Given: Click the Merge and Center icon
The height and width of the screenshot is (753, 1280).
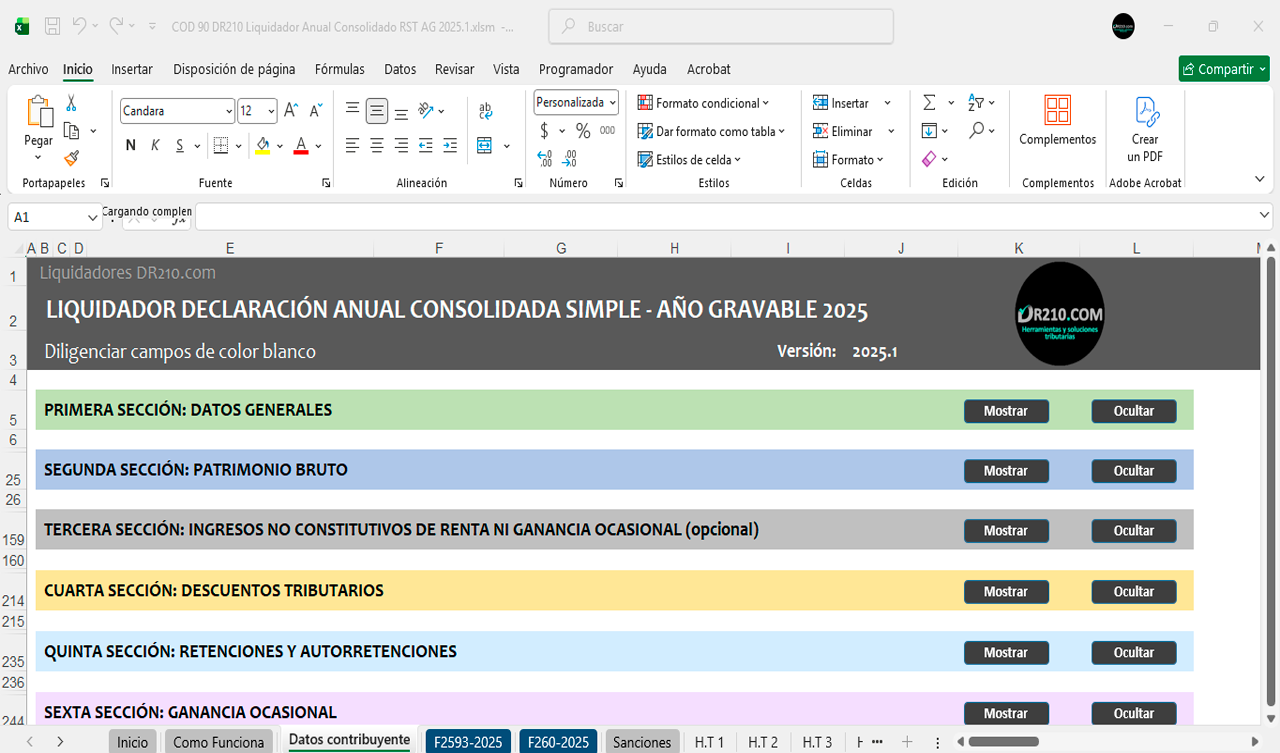Looking at the screenshot, I should coord(485,146).
